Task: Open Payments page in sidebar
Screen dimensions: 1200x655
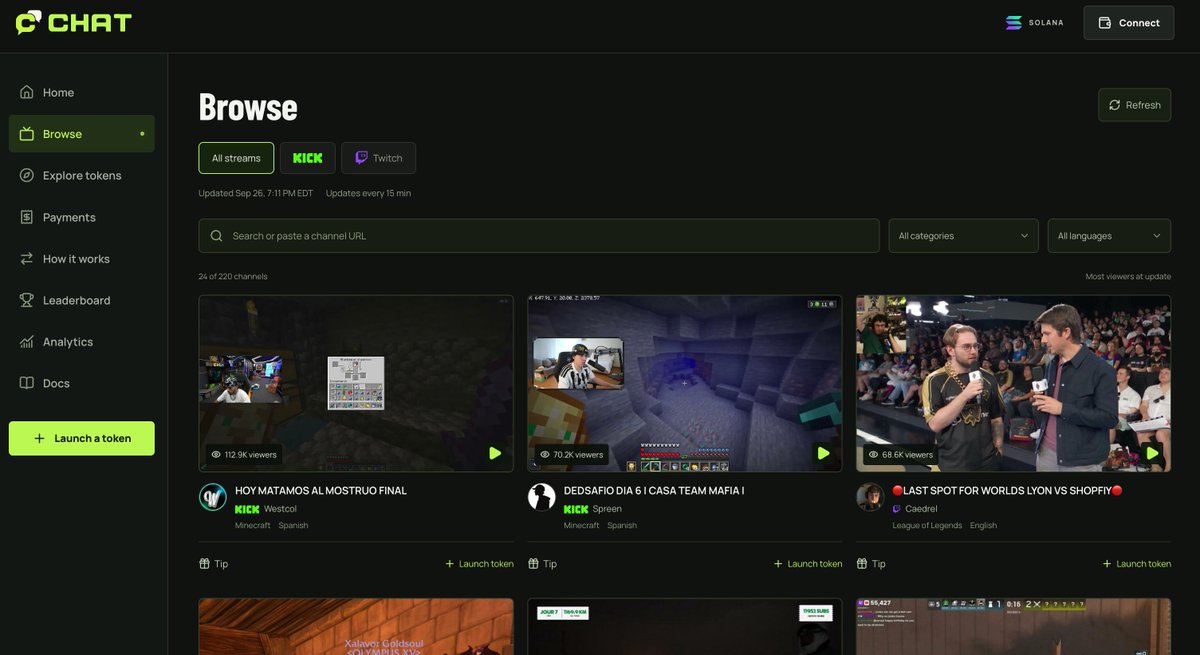Action: click(82, 217)
